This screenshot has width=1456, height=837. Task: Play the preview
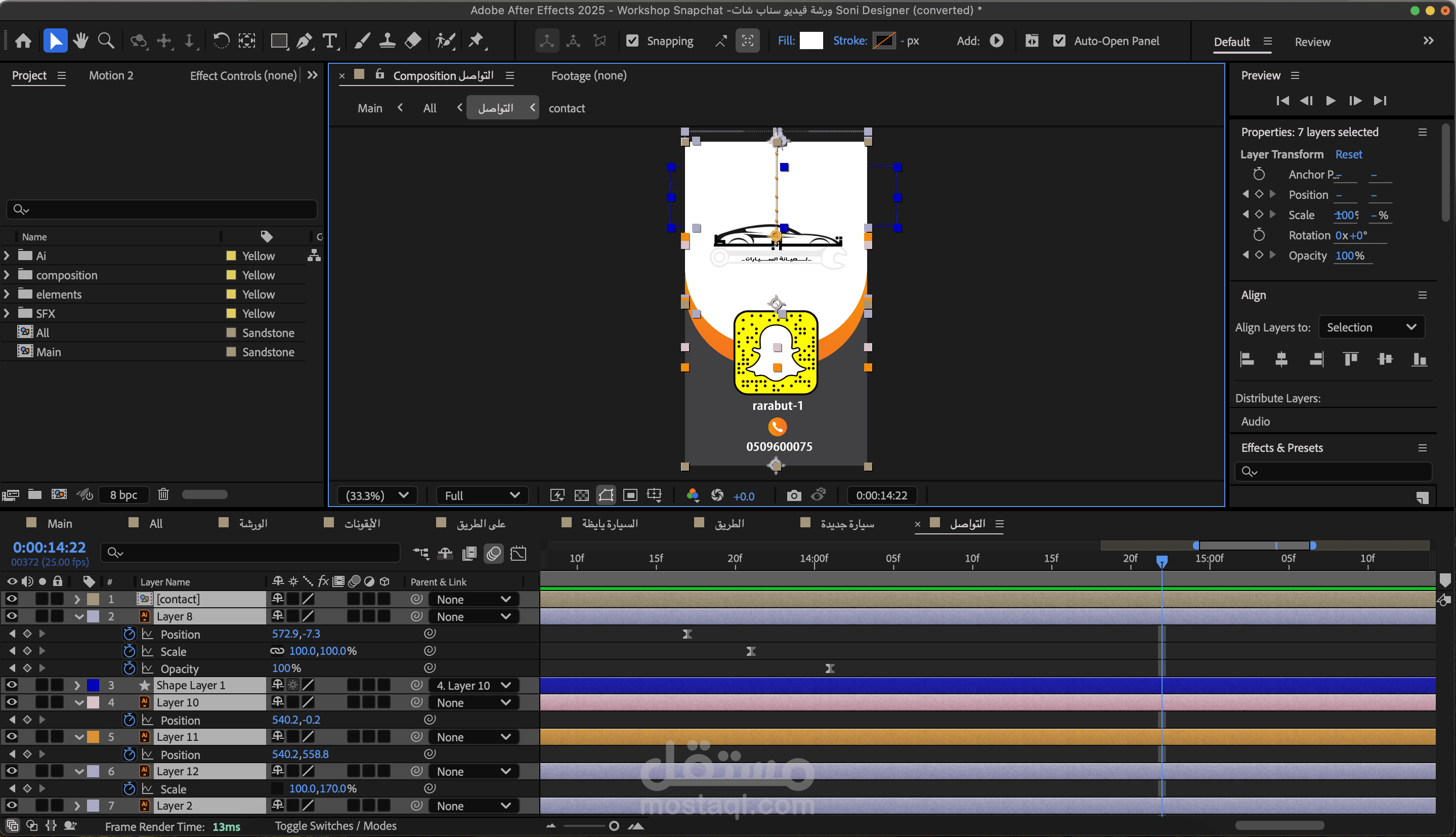tap(1330, 101)
